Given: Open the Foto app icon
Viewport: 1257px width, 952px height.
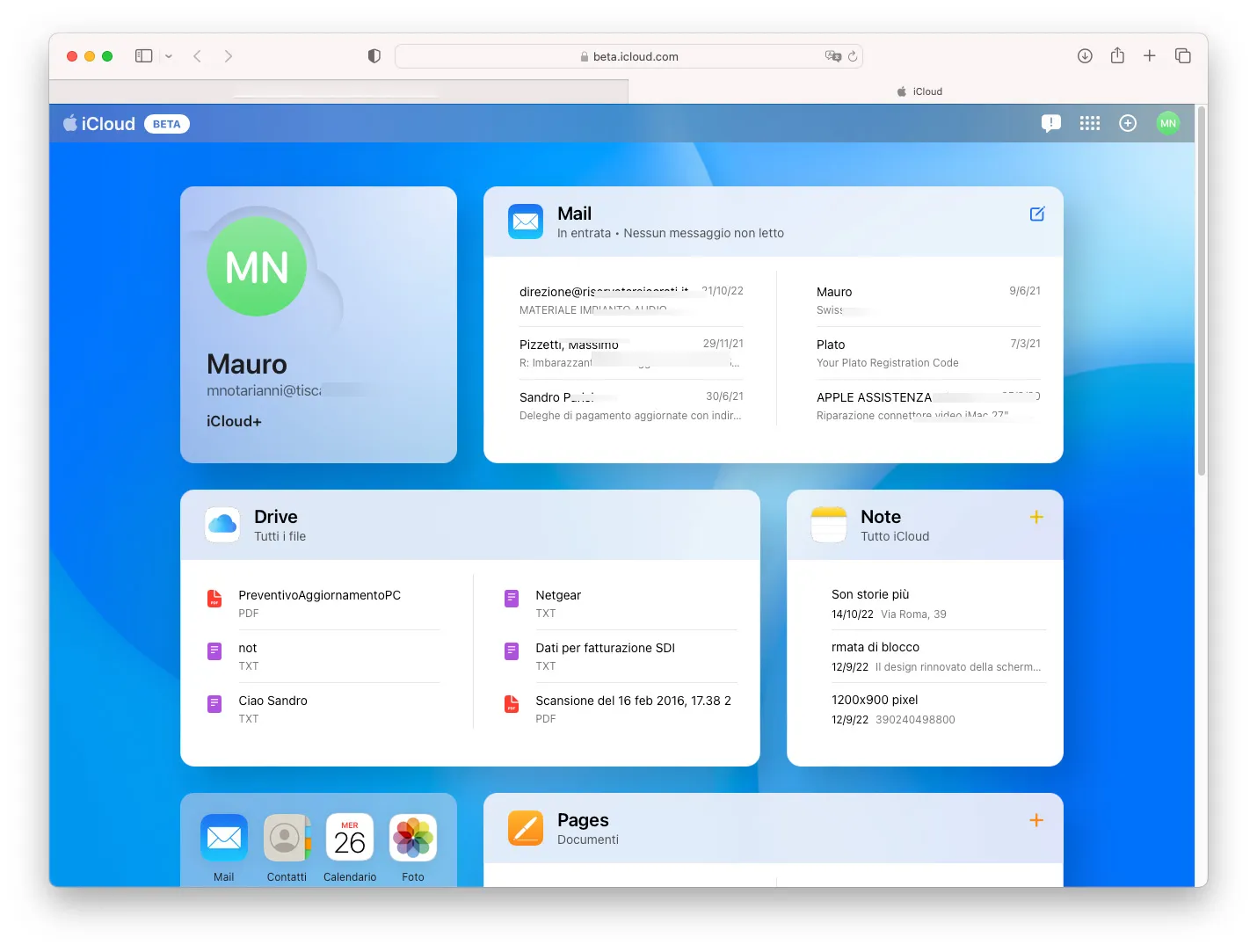Looking at the screenshot, I should 412,838.
